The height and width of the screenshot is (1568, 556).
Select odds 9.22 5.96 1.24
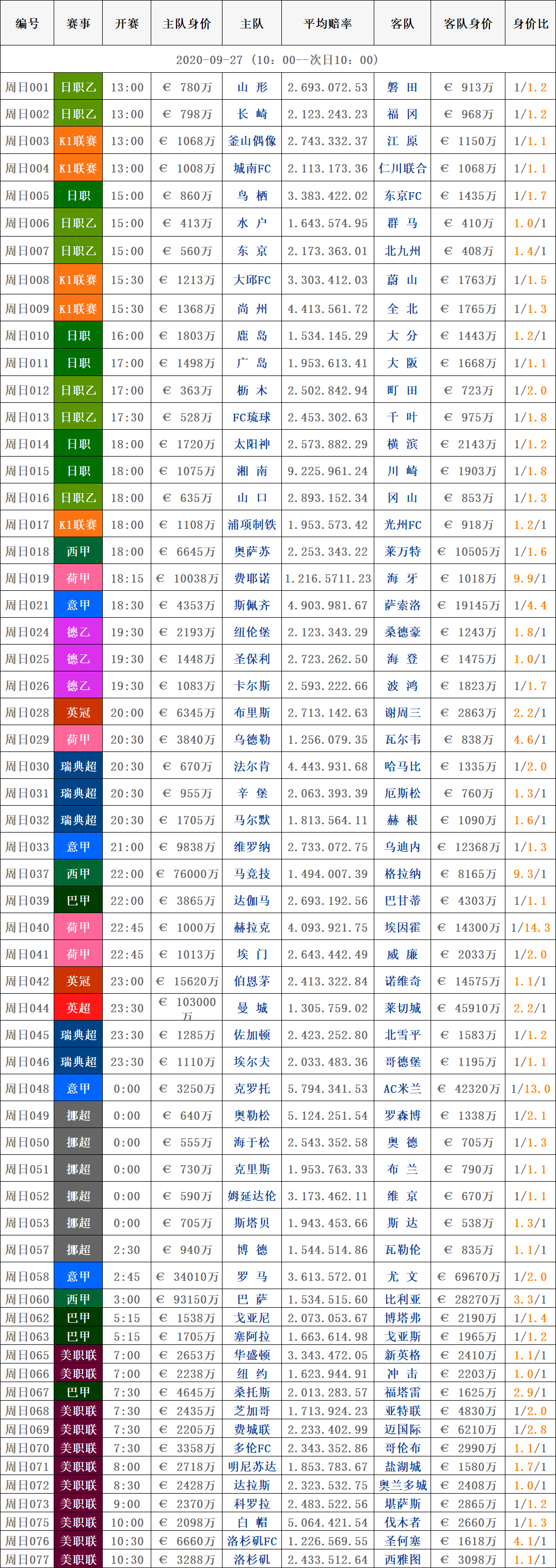328,471
